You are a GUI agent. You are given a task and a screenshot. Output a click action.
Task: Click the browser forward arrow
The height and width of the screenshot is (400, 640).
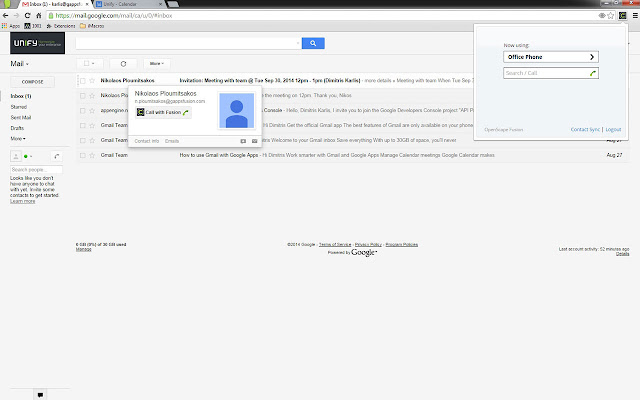click(16, 16)
